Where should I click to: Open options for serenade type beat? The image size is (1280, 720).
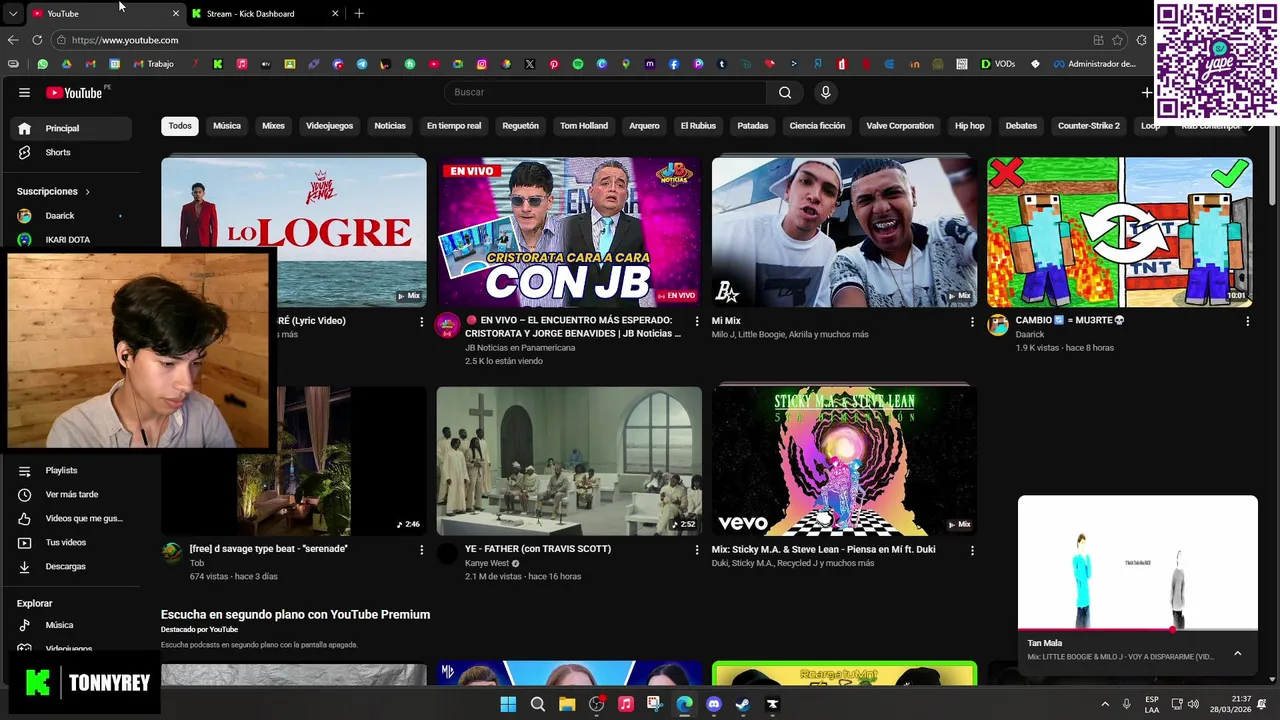[421, 550]
